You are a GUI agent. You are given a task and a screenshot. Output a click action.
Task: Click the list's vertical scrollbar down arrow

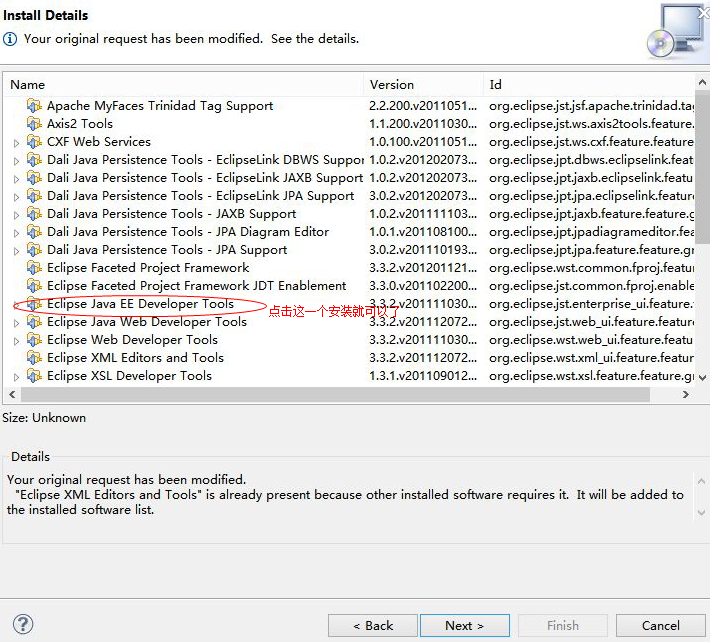coord(702,378)
